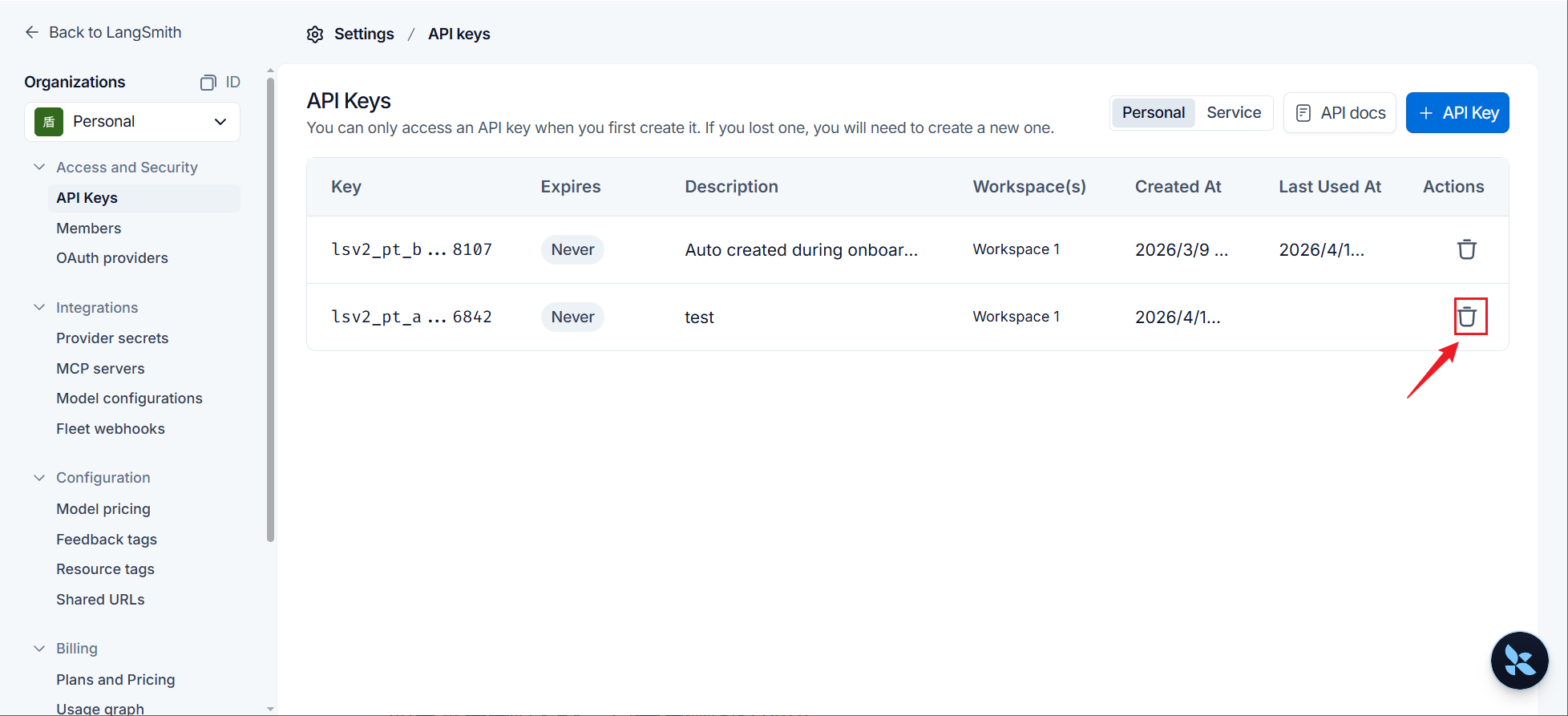
Task: Collapse the Configuration section
Action: (x=39, y=477)
